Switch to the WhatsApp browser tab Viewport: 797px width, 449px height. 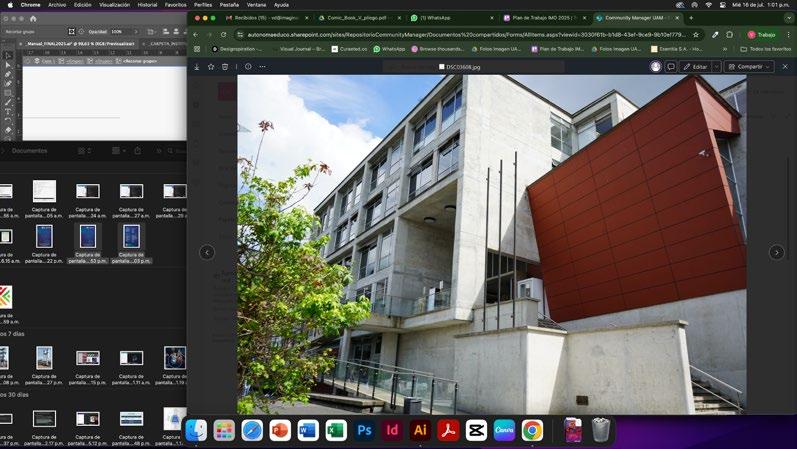click(452, 18)
